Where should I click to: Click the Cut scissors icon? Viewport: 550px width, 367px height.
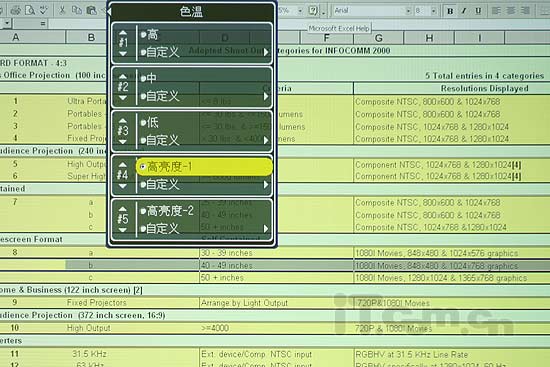(x=62, y=10)
